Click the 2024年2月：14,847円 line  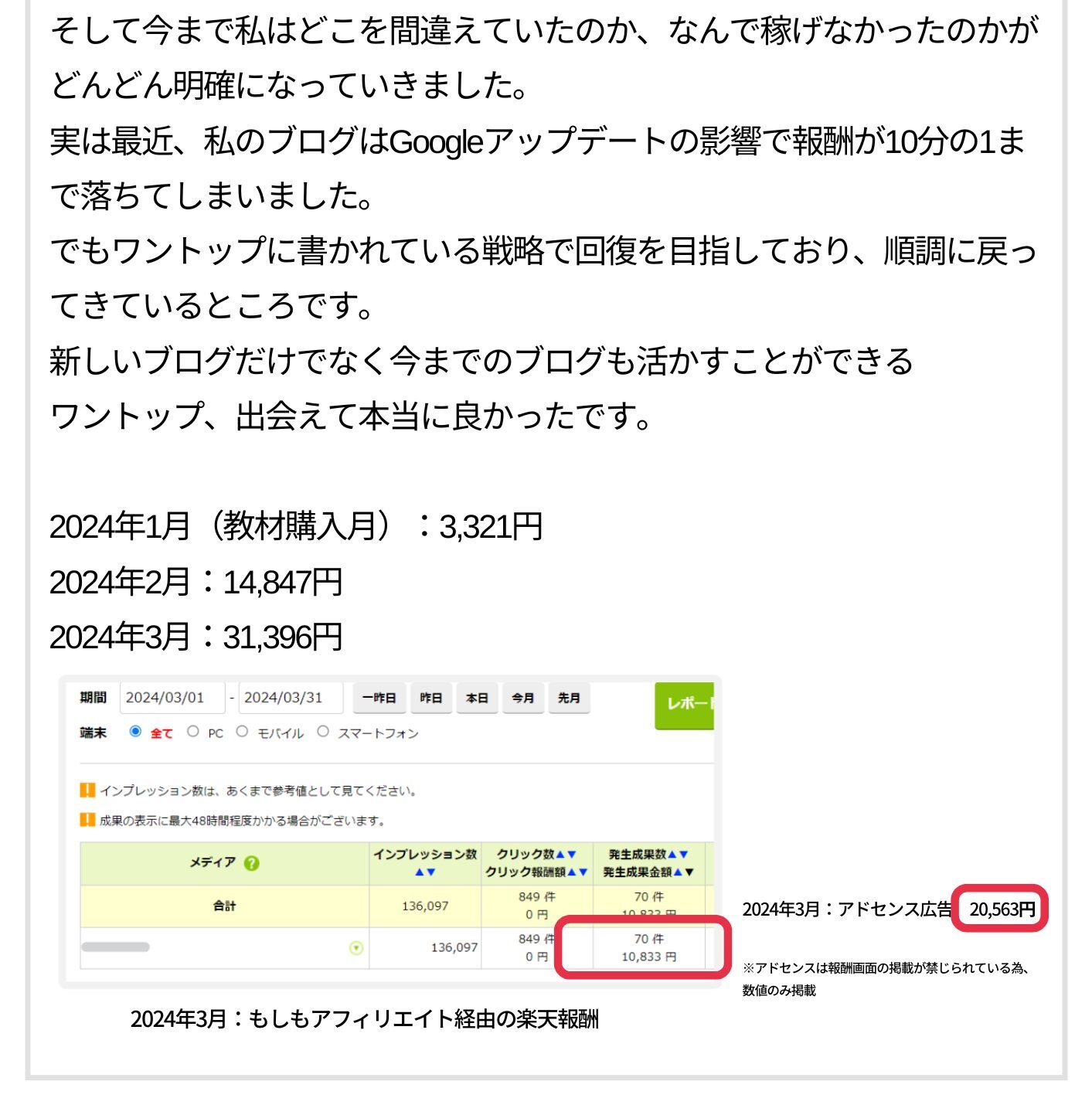pos(196,582)
